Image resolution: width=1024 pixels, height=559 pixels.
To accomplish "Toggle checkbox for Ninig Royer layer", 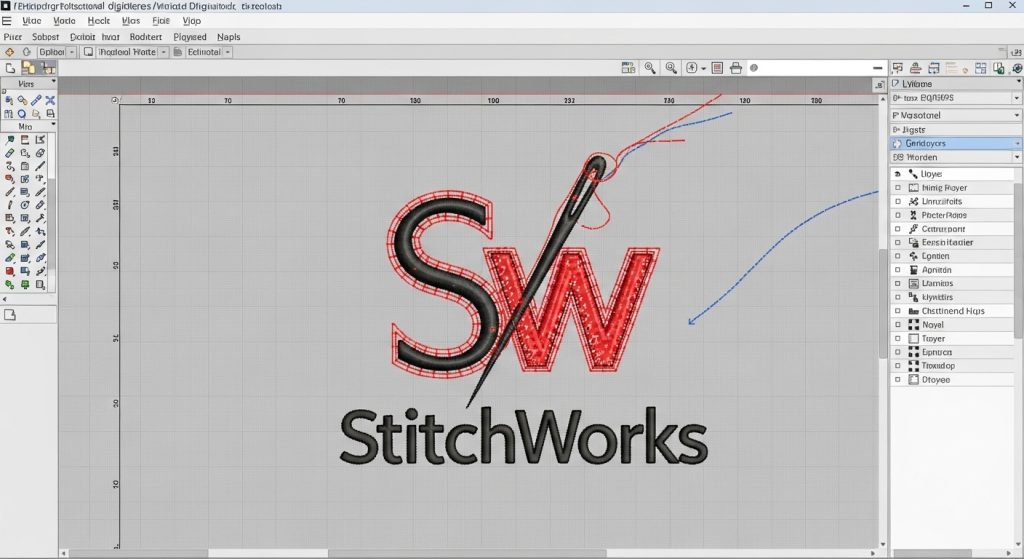I will [898, 187].
